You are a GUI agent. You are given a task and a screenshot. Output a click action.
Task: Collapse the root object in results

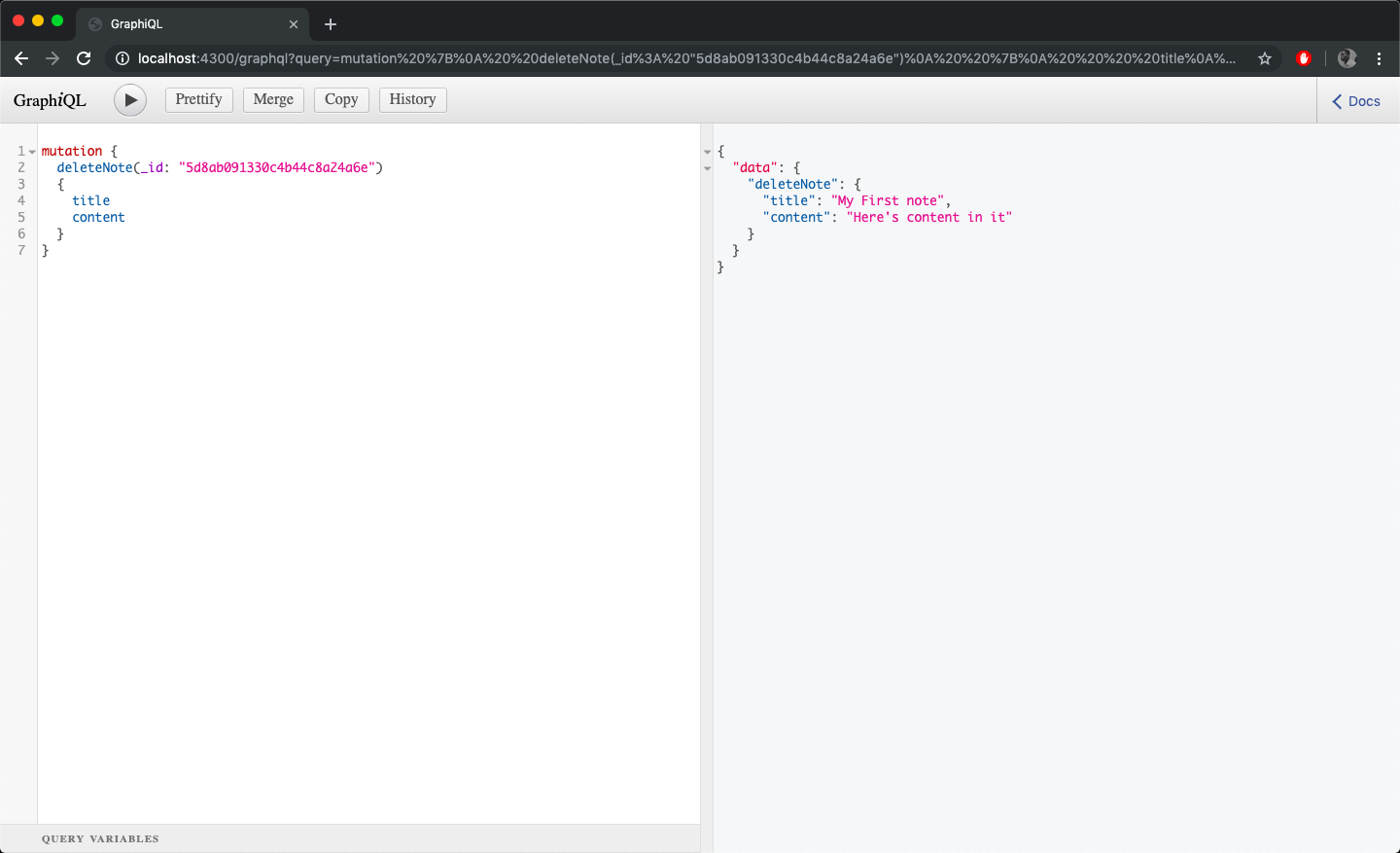pyautogui.click(x=708, y=152)
